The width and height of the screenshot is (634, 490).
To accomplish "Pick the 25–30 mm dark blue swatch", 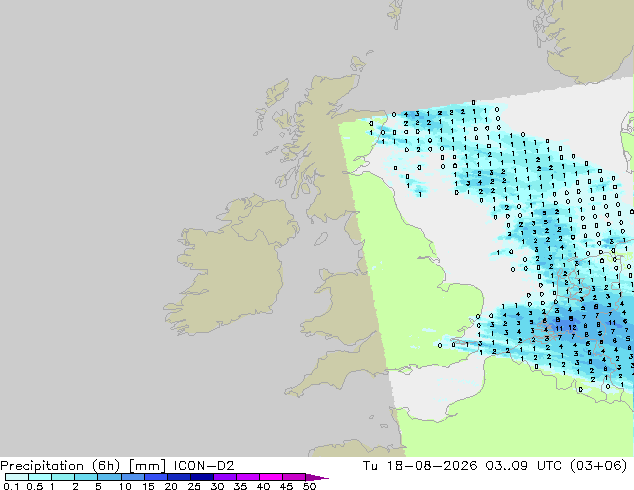I will click(202, 477).
